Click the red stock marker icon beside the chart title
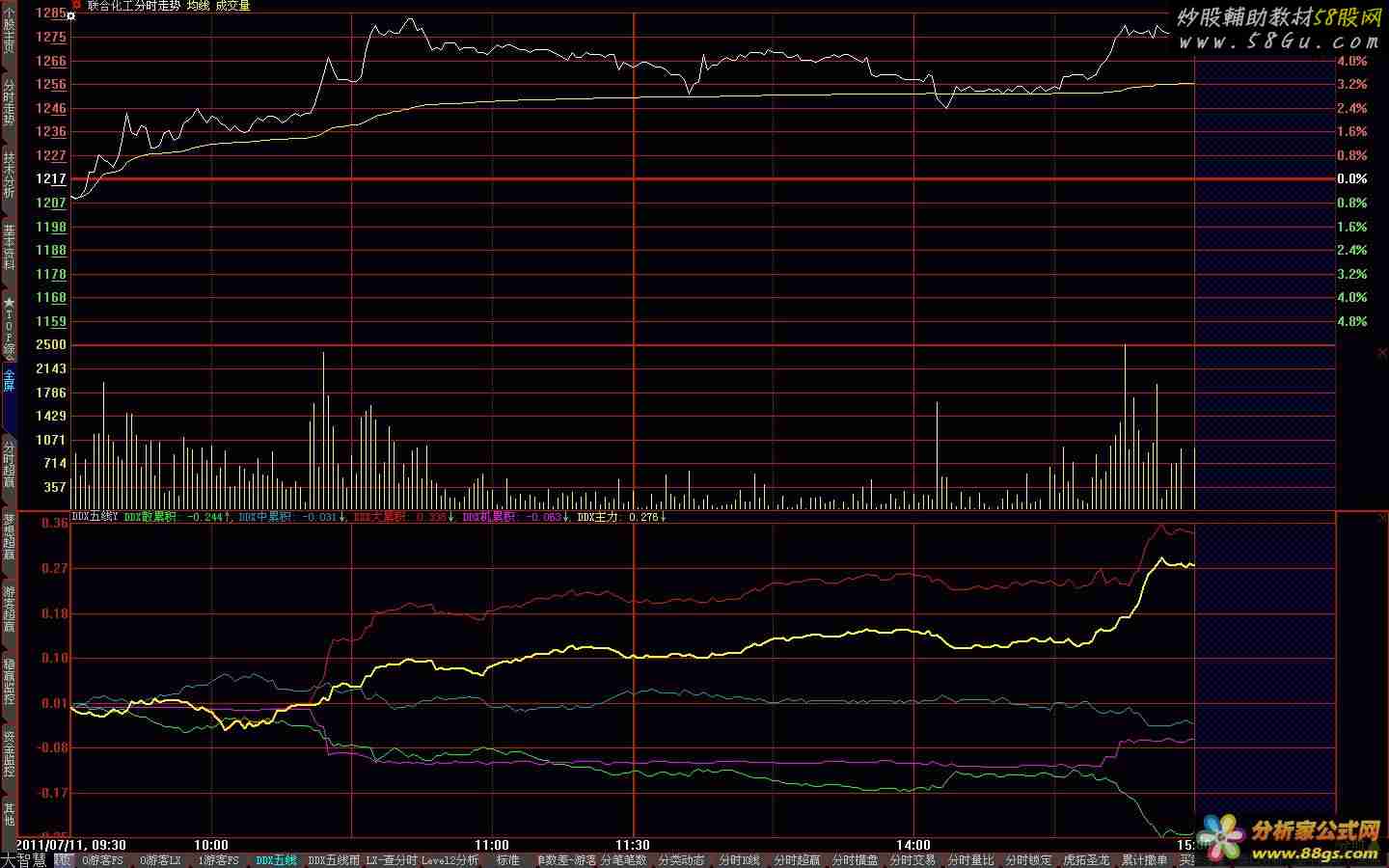 tap(77, 5)
